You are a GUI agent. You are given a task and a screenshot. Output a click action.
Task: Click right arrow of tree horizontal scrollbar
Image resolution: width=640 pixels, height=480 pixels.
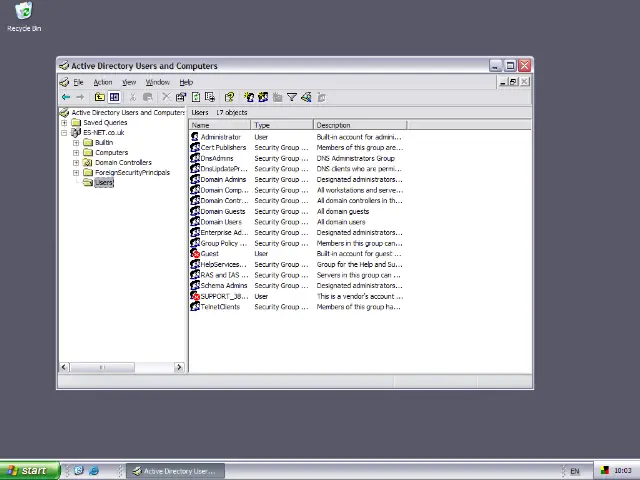[179, 367]
